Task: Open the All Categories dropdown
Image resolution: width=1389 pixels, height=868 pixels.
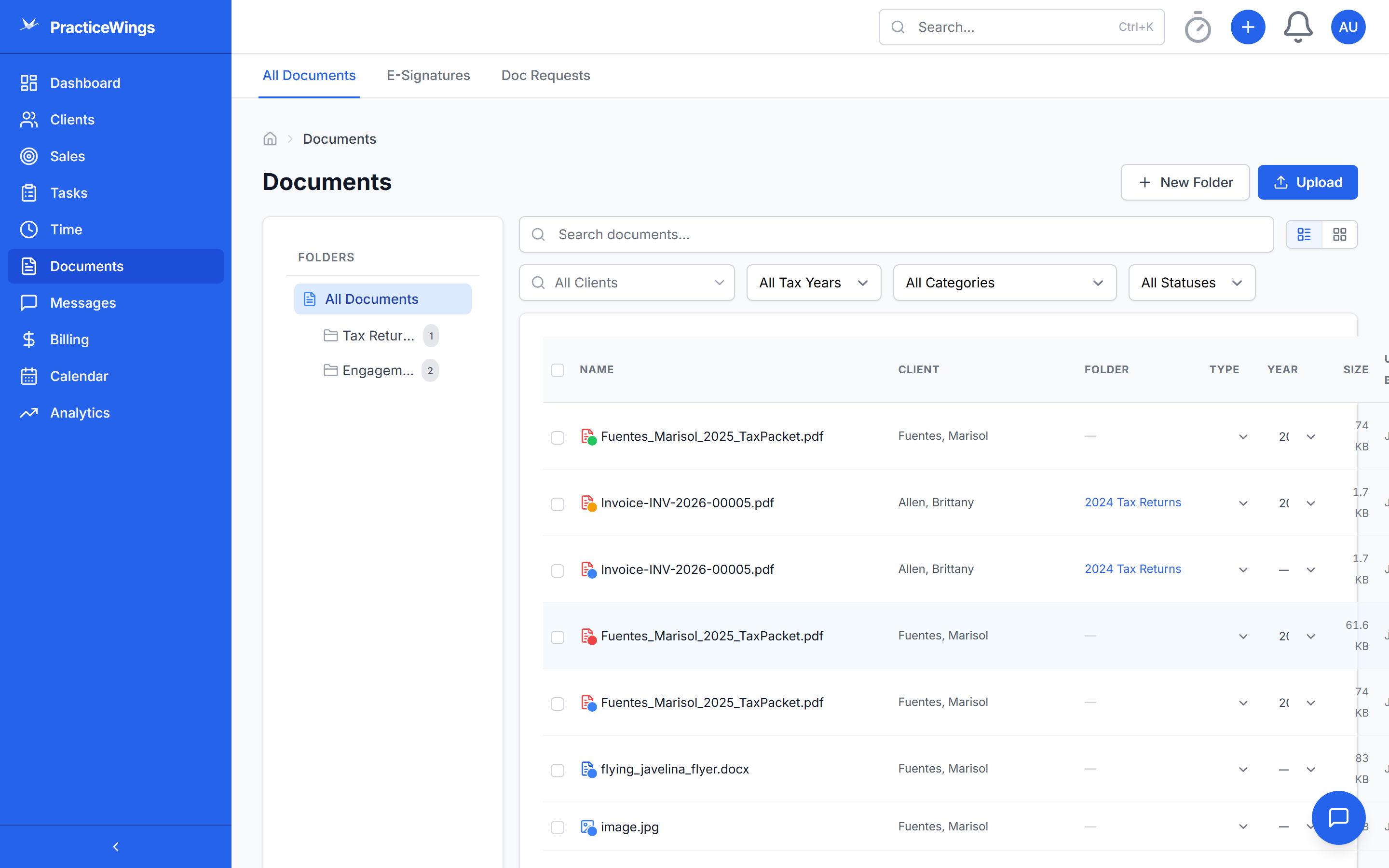Action: (x=1005, y=283)
